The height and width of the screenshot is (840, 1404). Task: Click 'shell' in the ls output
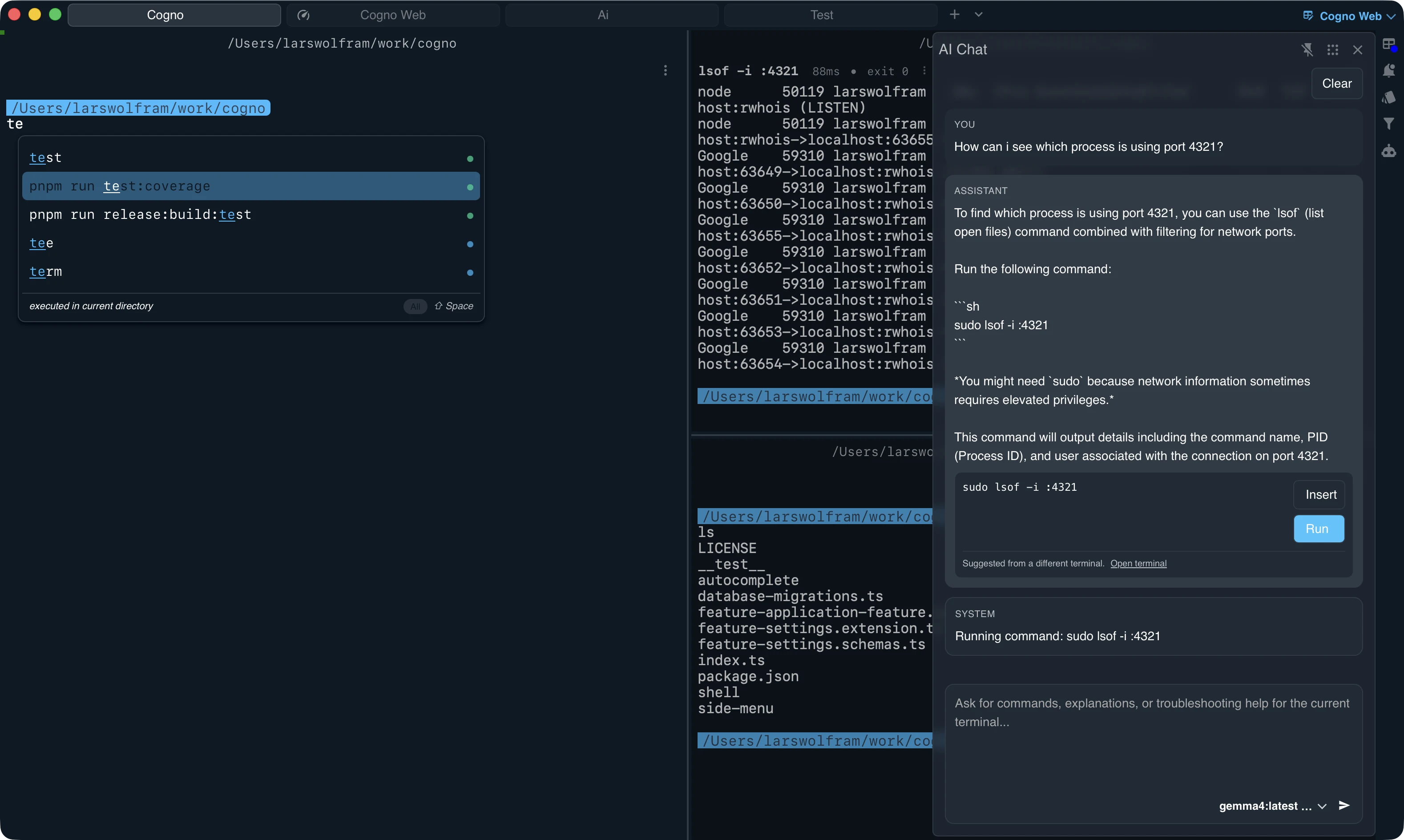pyautogui.click(x=718, y=692)
